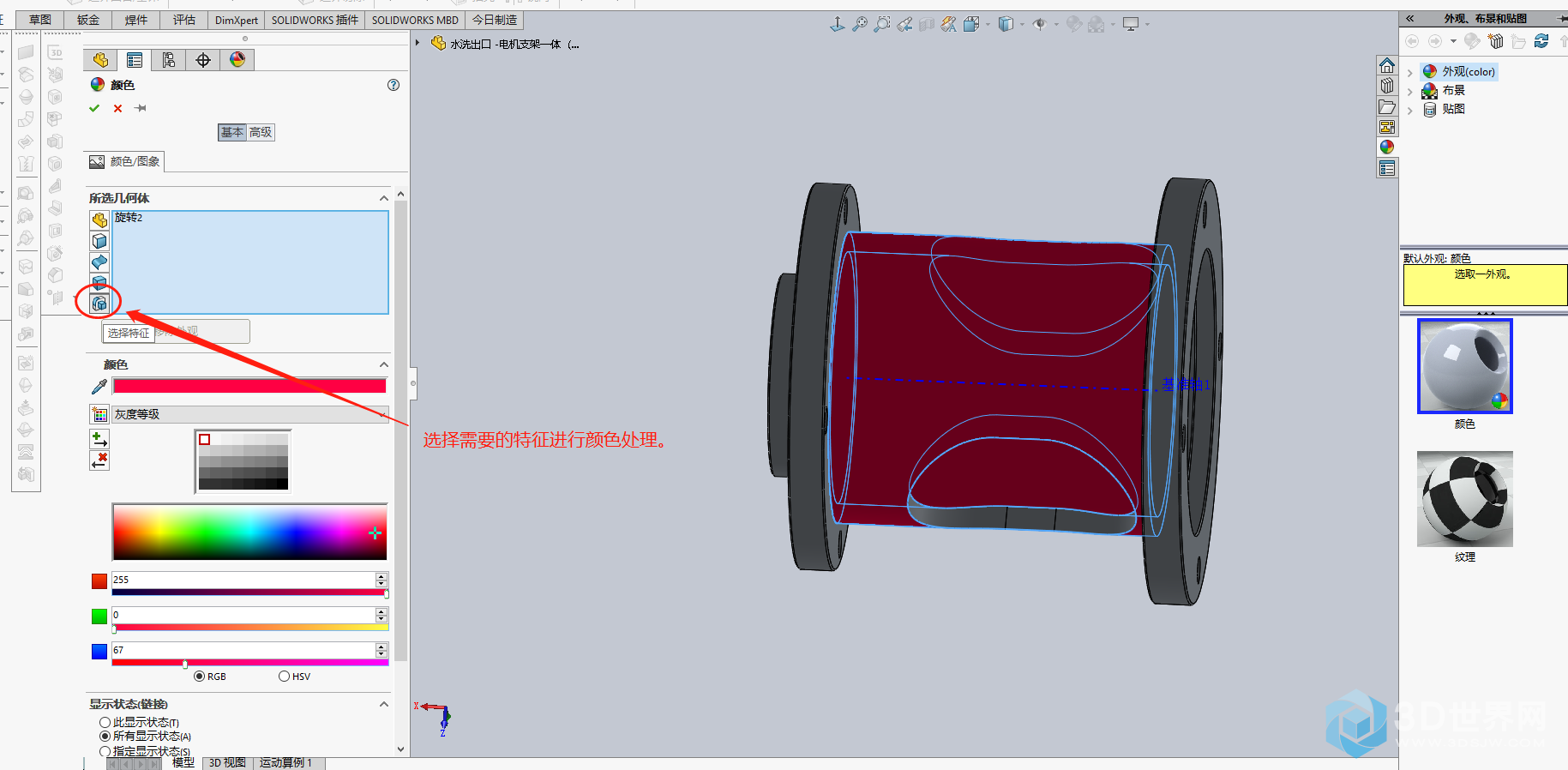Open the 灰度等级 swatch dropdown
The height and width of the screenshot is (770, 1568).
click(x=250, y=414)
